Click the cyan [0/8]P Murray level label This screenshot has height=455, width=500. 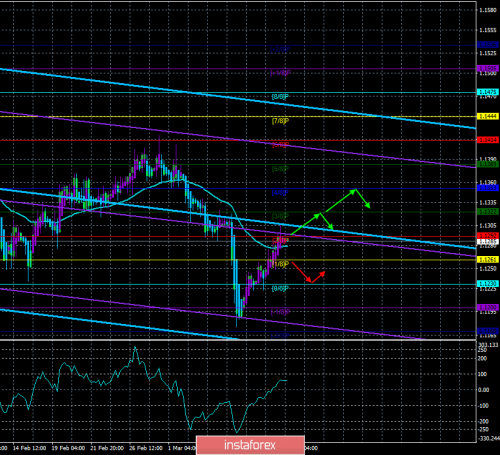click(x=280, y=288)
